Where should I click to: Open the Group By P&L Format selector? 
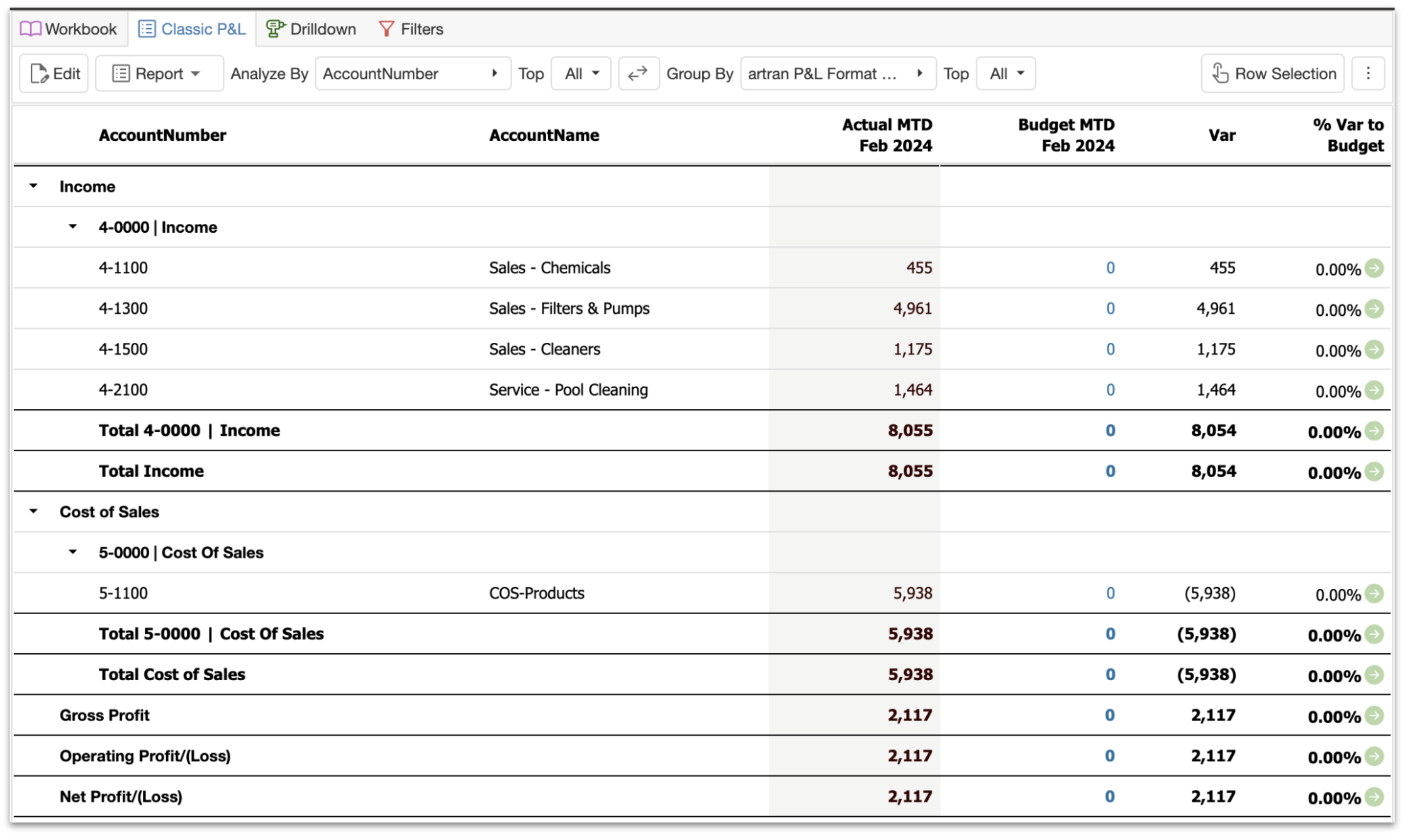coord(838,74)
